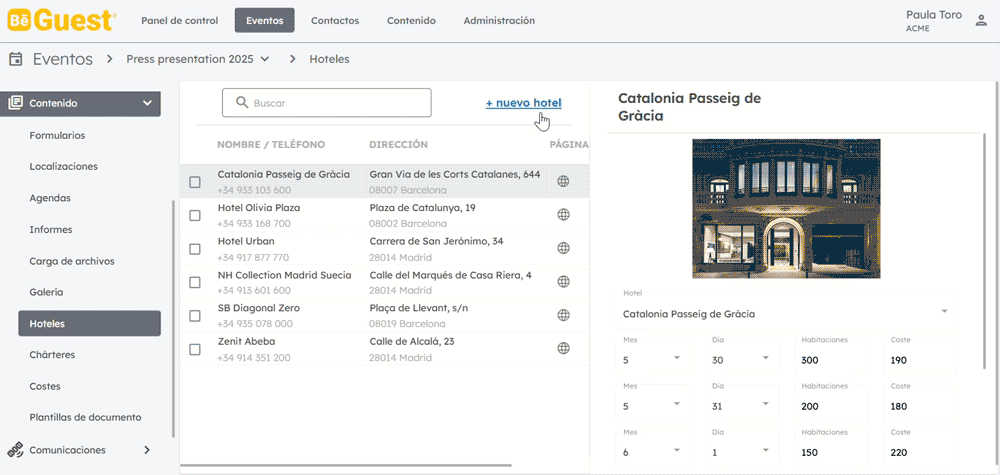Click the Comunicaciones satellite icon
Screen dimensions: 1000x475
pos(15,449)
